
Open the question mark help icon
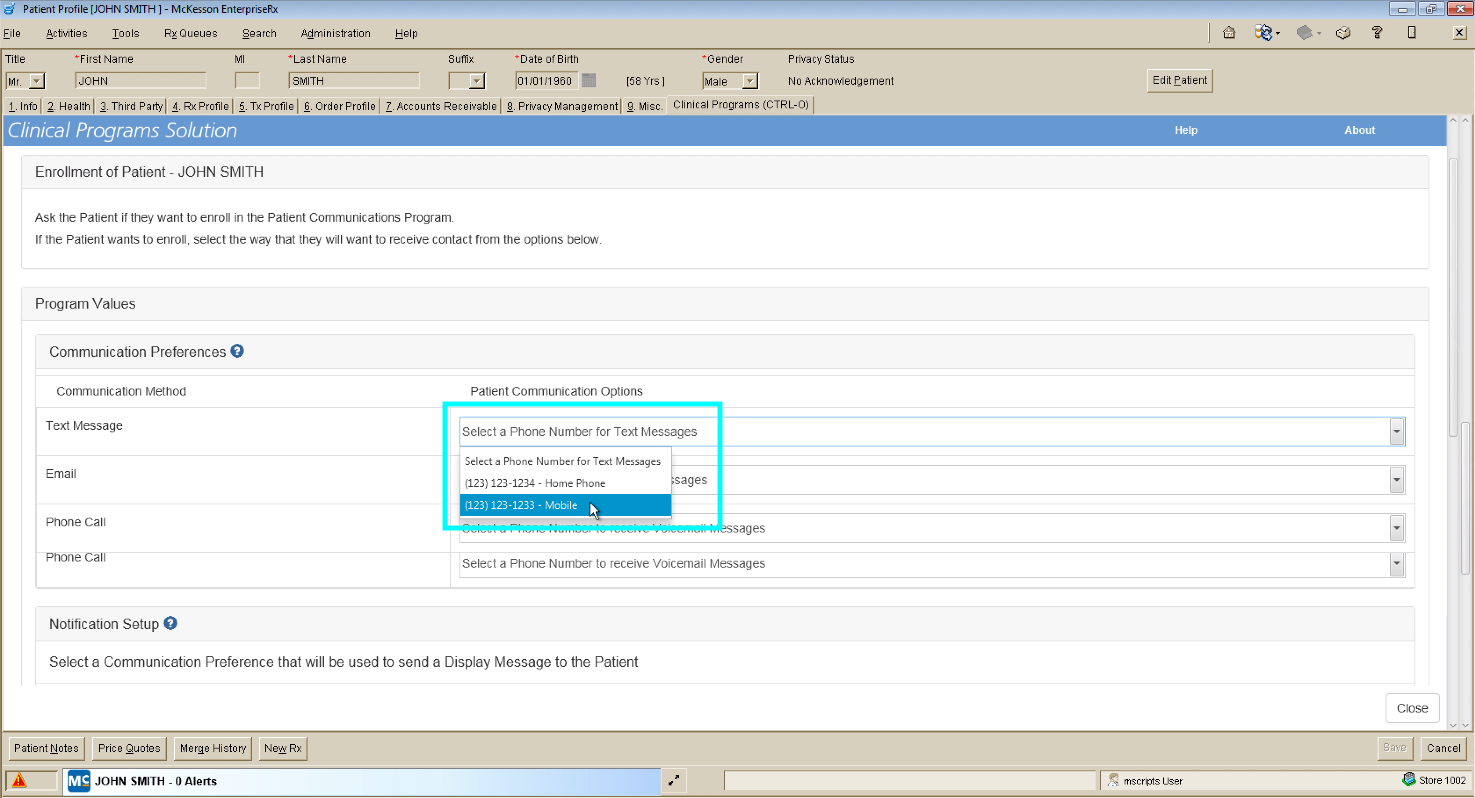click(1377, 33)
